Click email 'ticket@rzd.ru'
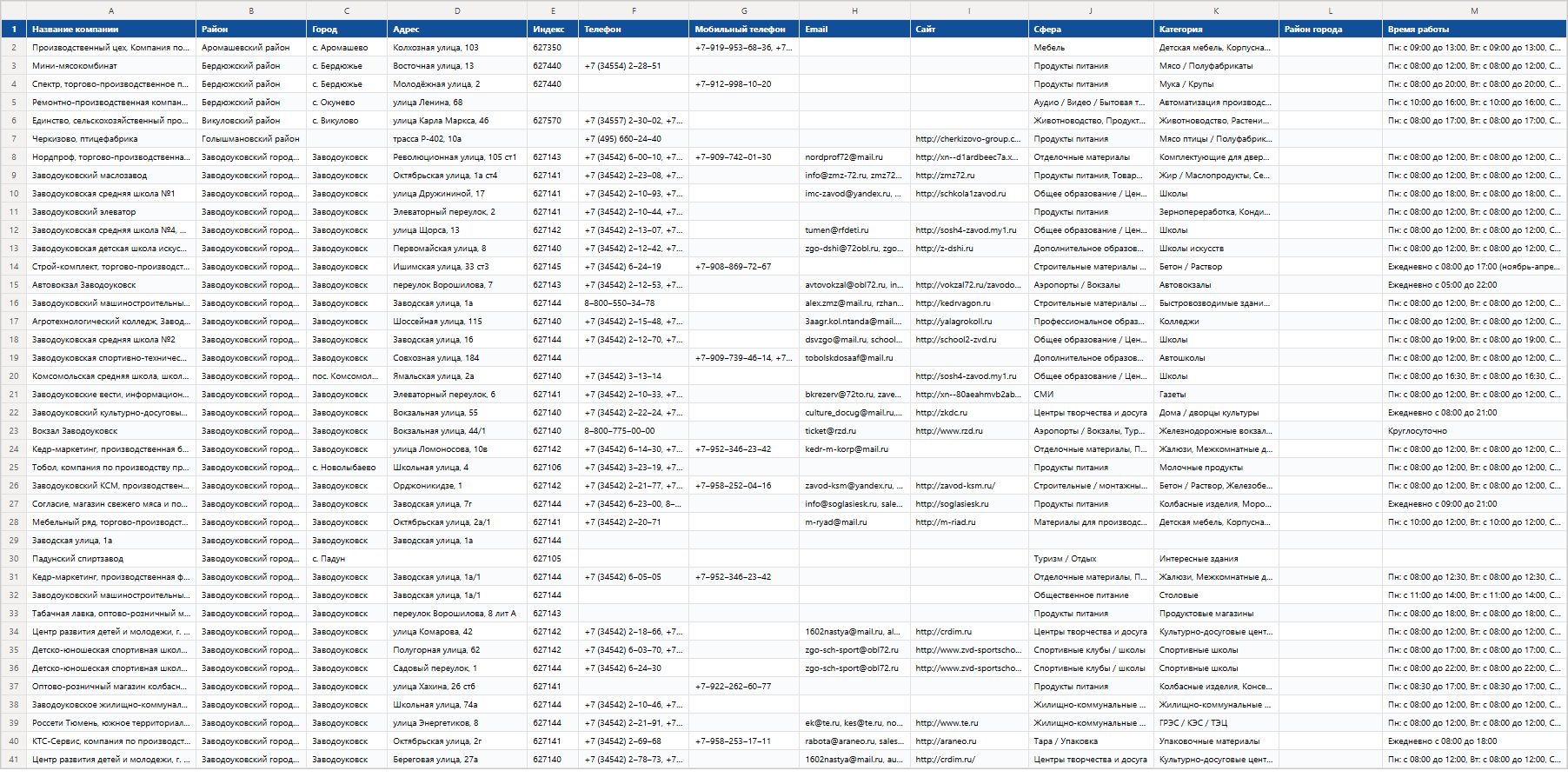1568x784 pixels. (x=855, y=431)
